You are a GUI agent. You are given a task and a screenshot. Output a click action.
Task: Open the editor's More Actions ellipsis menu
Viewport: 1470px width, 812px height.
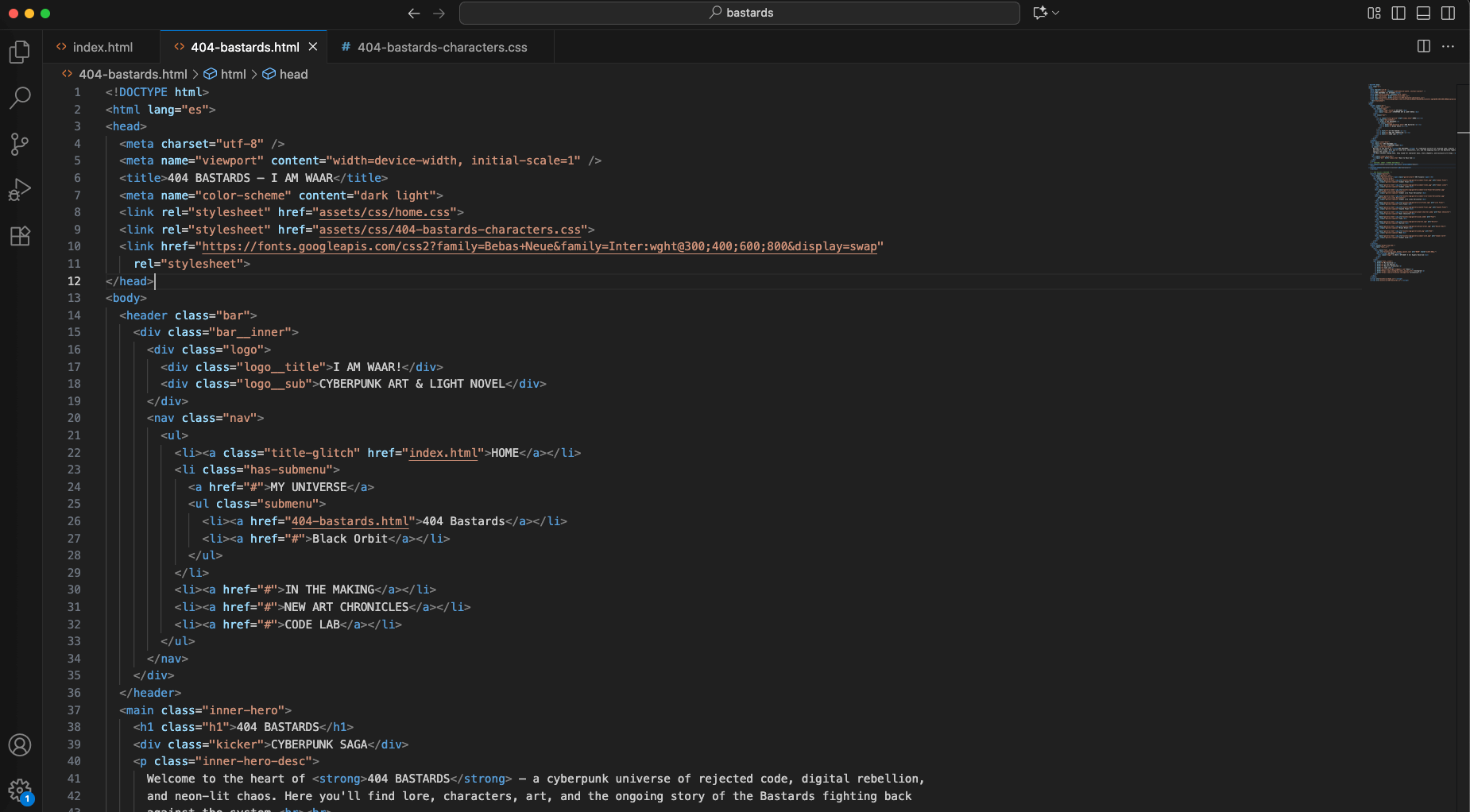[x=1449, y=47]
